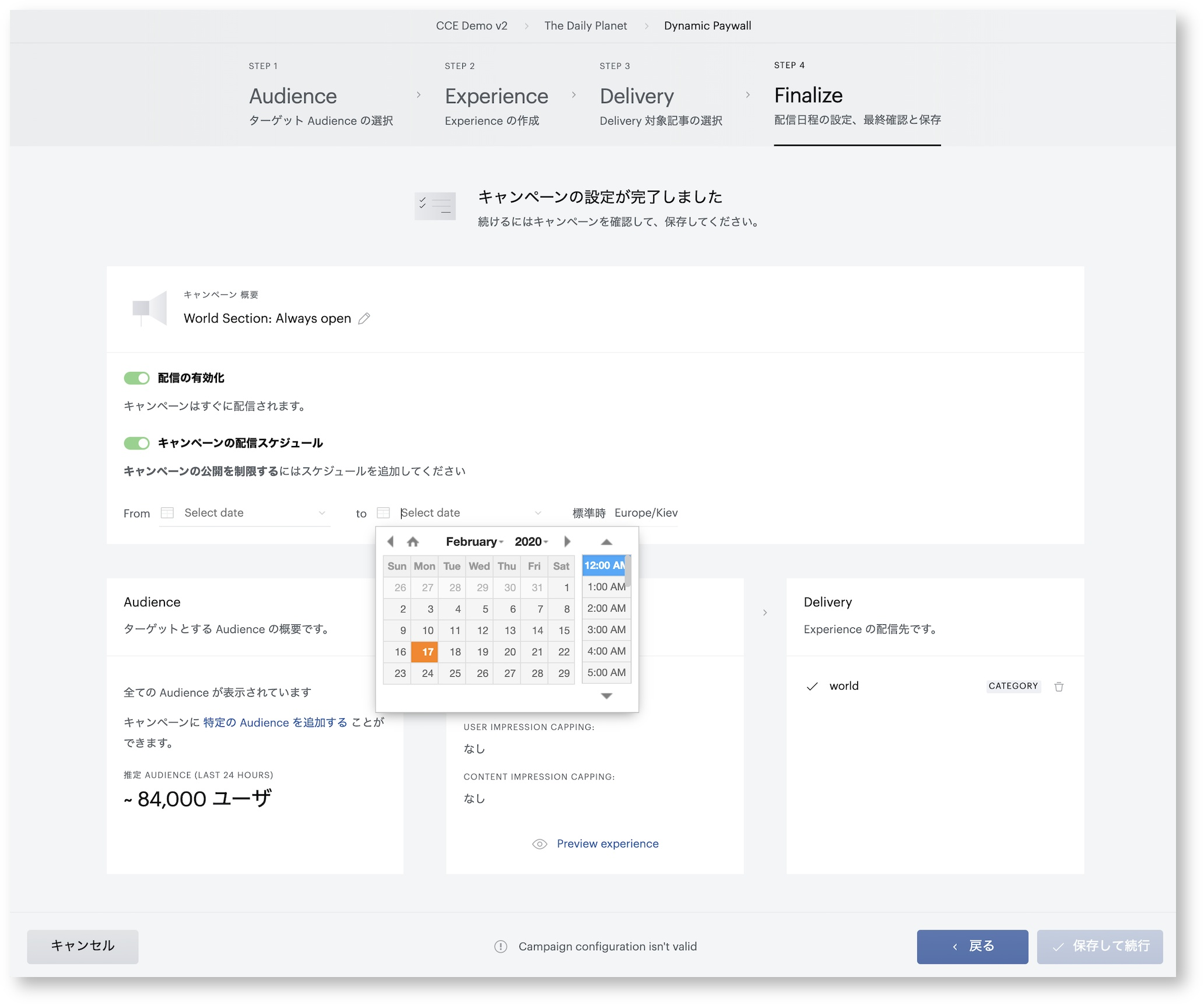The image size is (1204, 1005).
Task: Go to calendar home (today) icon
Action: (x=413, y=542)
